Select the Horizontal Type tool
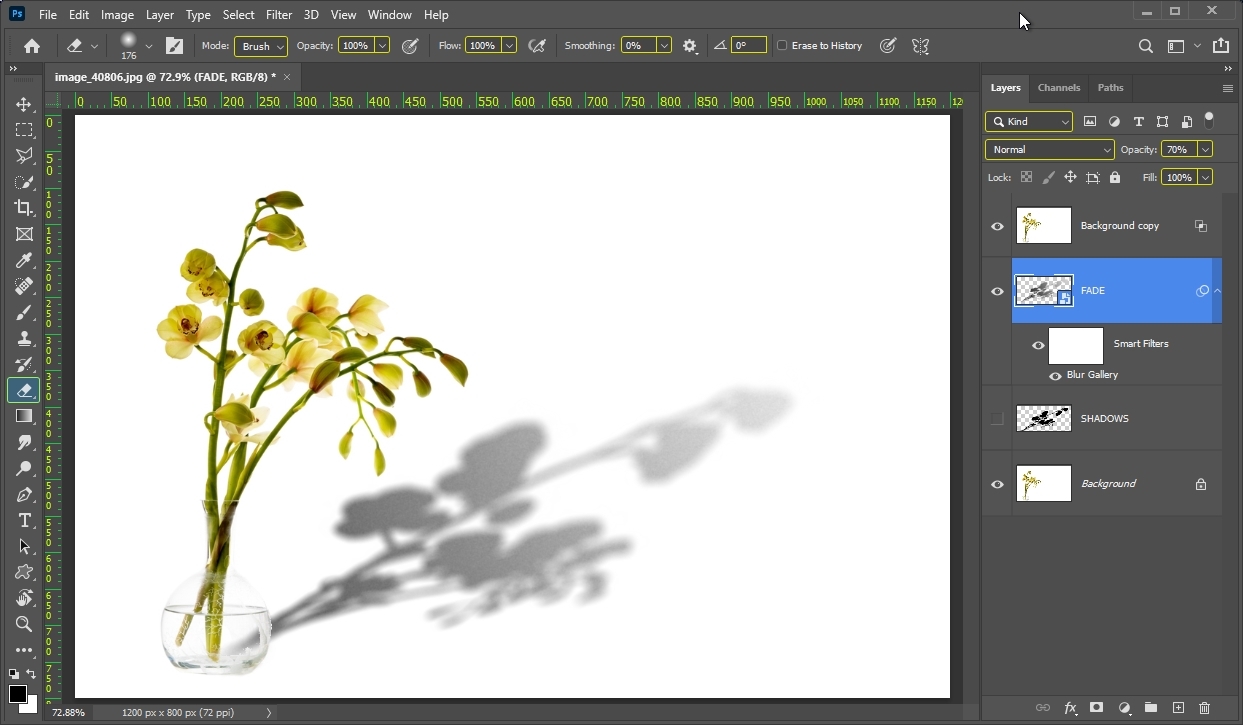The image size is (1243, 725). click(x=24, y=520)
